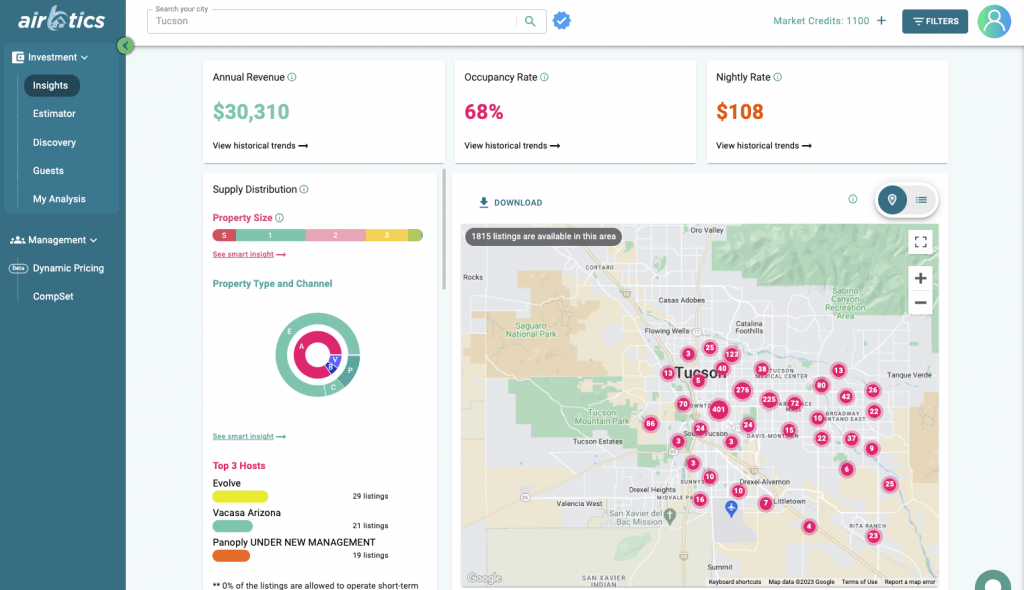Open the Filters panel

[934, 20]
